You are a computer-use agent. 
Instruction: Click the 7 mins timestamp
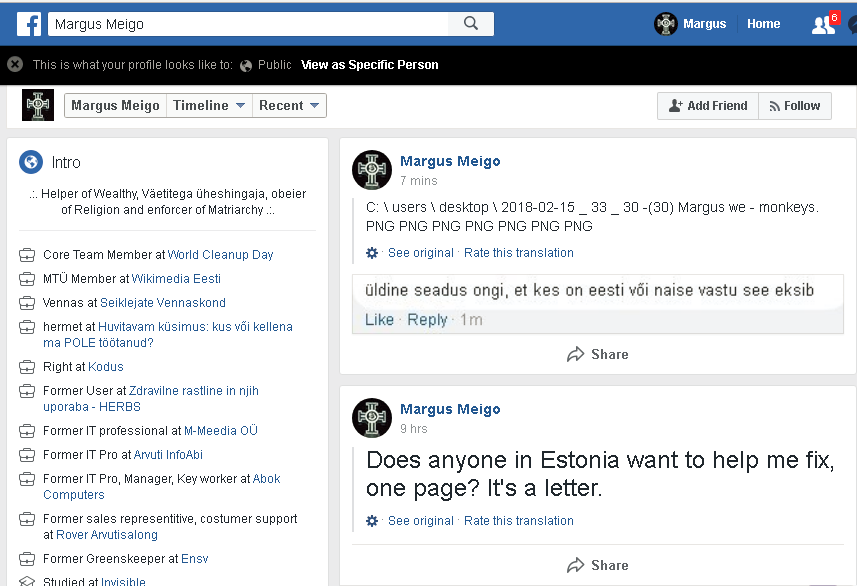click(419, 180)
